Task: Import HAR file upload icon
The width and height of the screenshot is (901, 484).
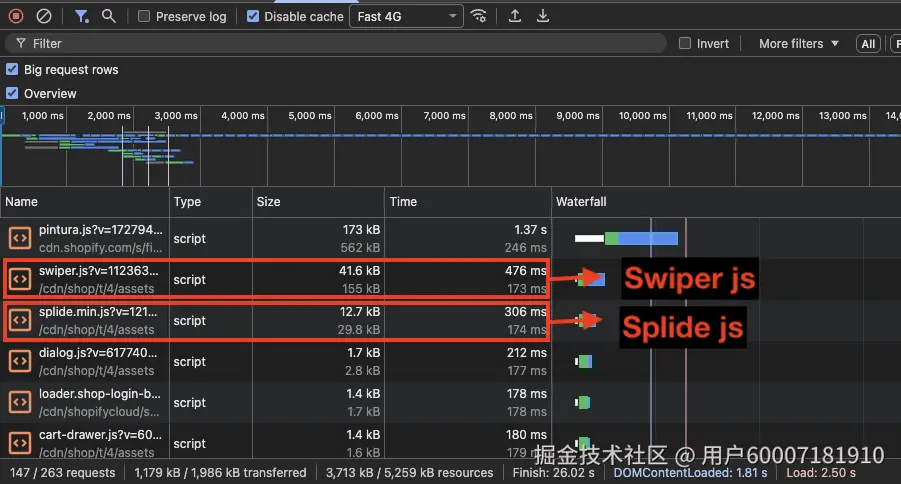Action: point(515,16)
